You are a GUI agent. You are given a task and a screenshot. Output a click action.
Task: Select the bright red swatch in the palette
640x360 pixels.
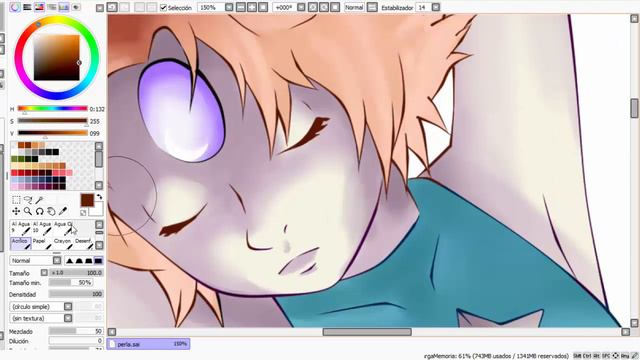15,173
